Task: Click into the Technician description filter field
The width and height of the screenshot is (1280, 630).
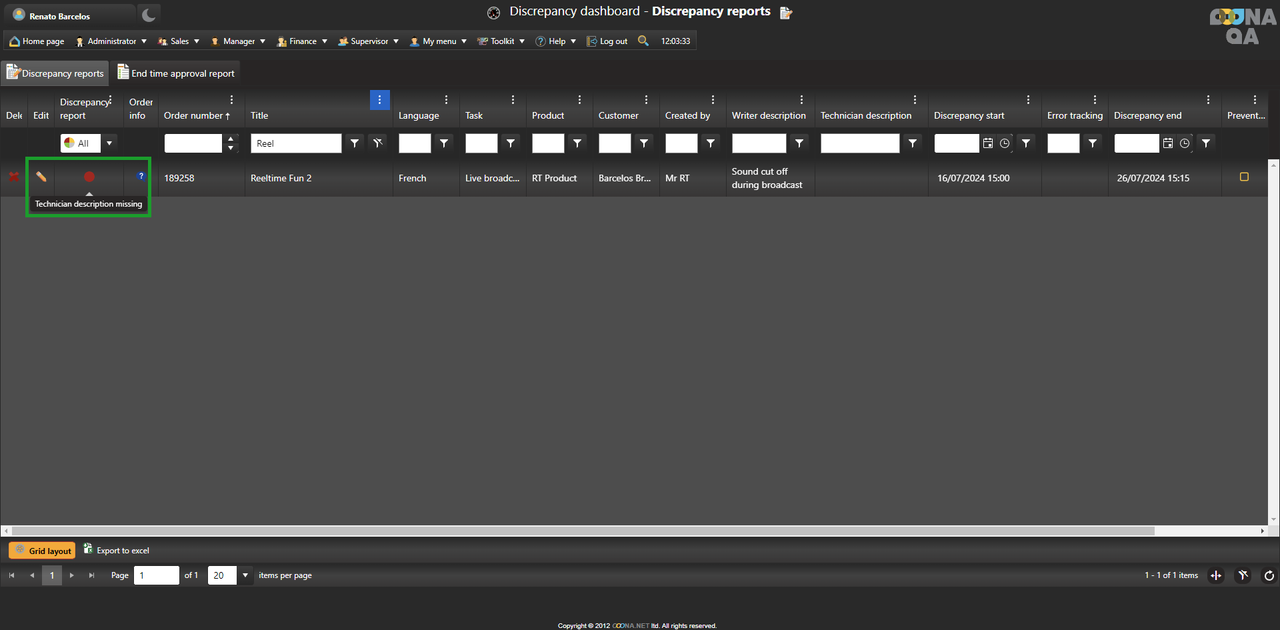Action: (x=860, y=143)
